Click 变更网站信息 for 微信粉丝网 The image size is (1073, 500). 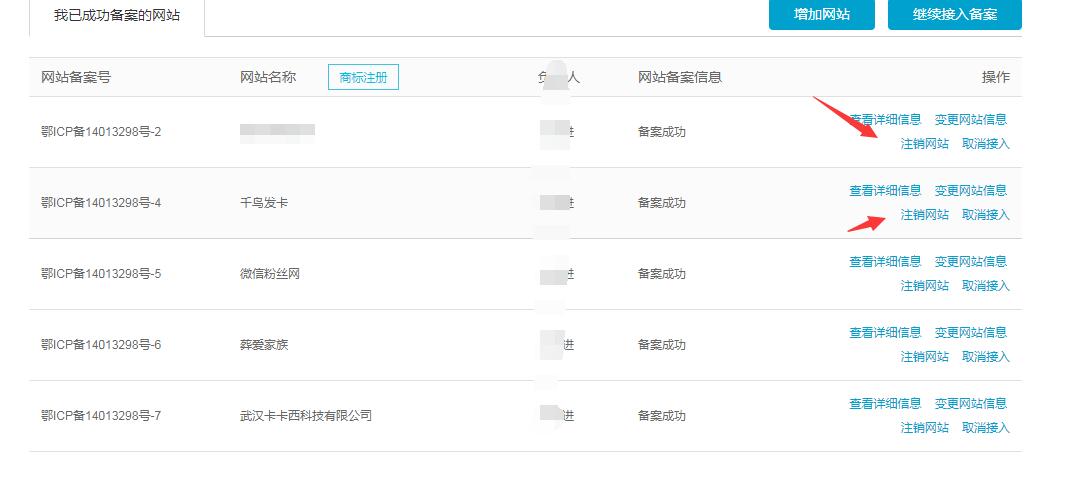[971, 262]
